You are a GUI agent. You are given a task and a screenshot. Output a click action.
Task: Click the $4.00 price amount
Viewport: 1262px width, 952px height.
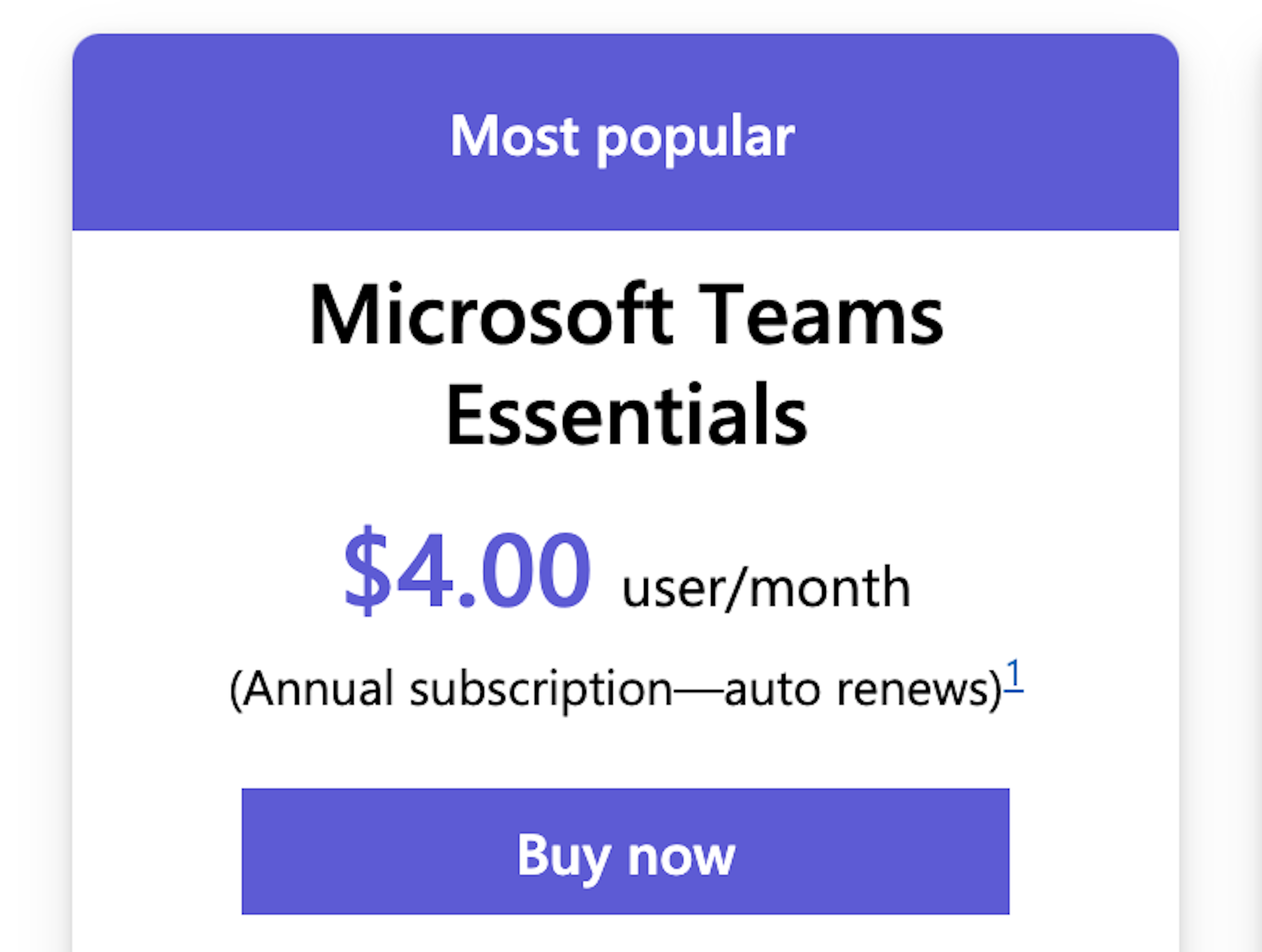pyautogui.click(x=467, y=570)
